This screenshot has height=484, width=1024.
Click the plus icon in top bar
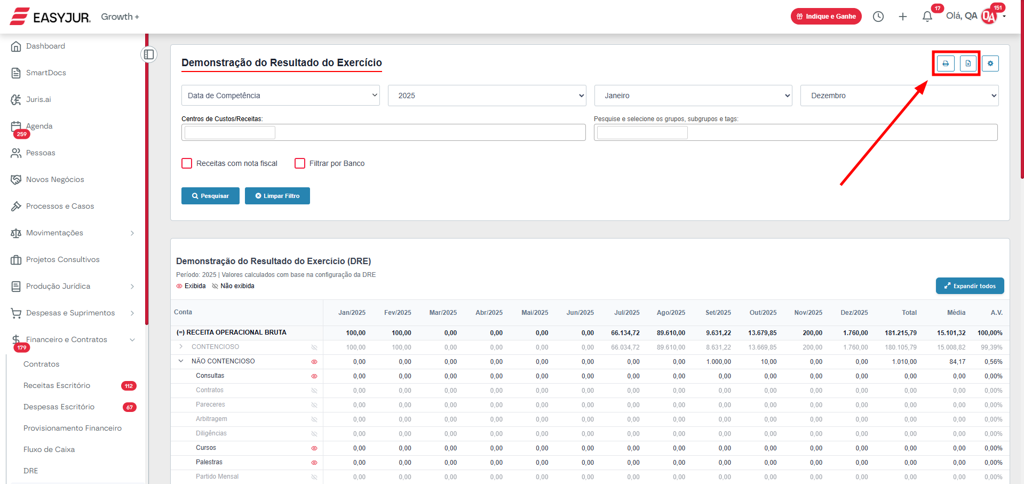(x=902, y=17)
